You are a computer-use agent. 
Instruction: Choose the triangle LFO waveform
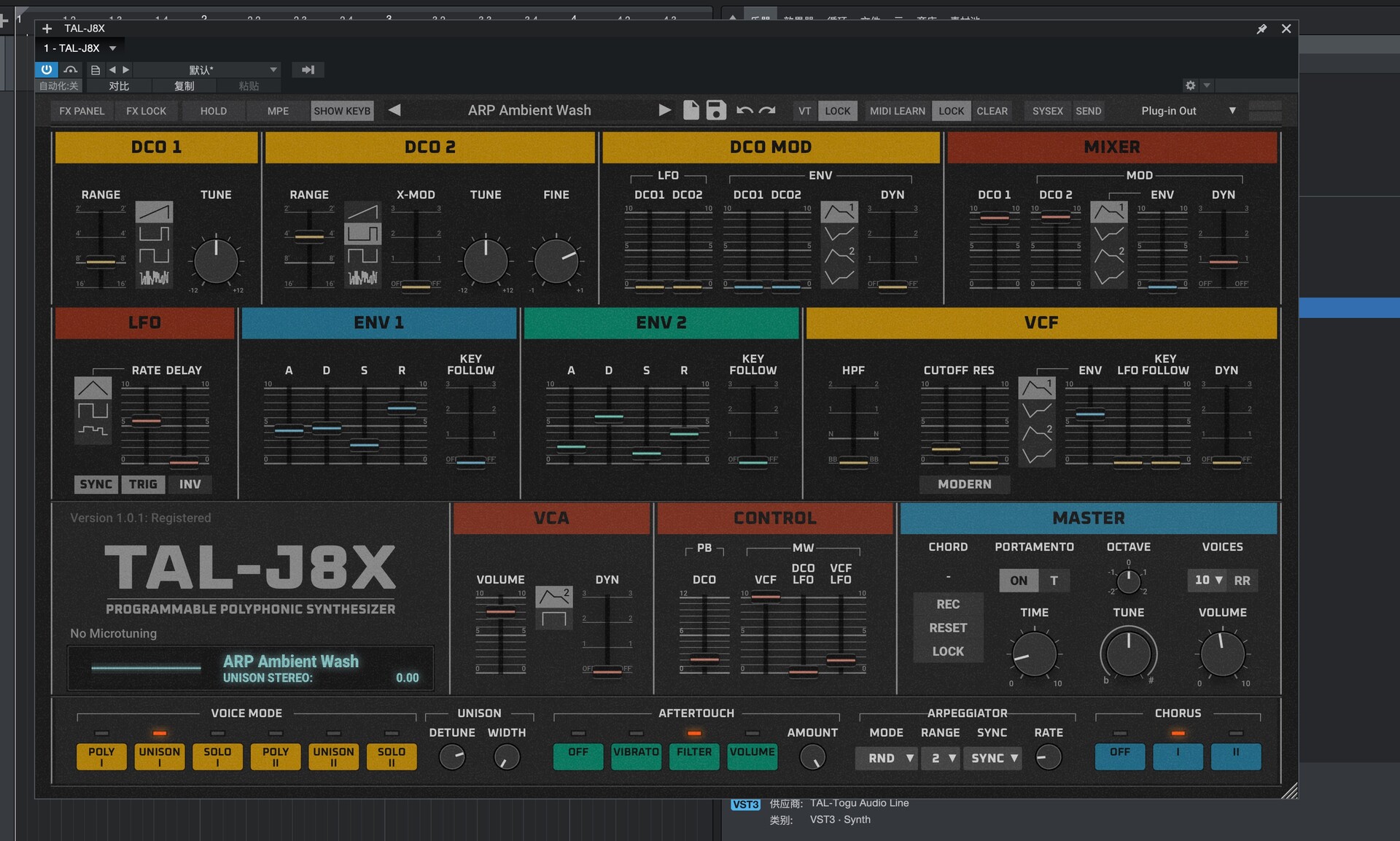tap(93, 388)
